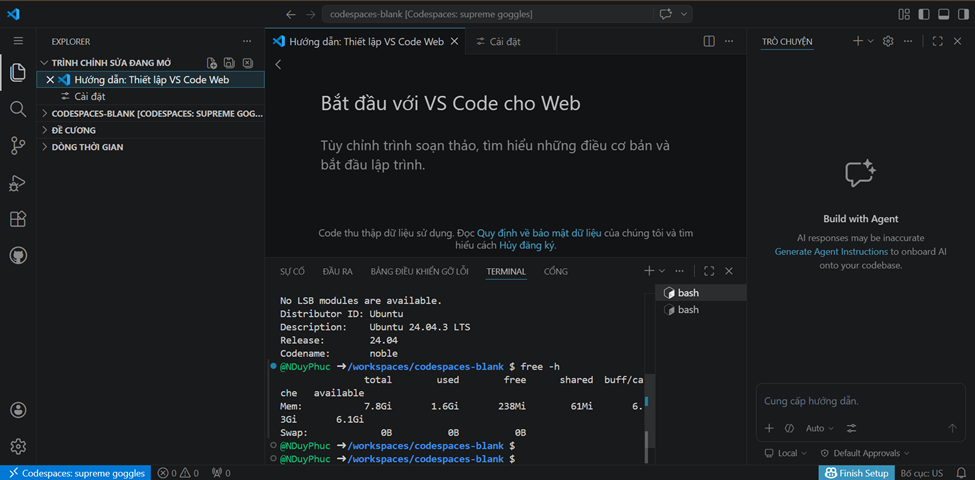The height and width of the screenshot is (480, 975).
Task: Open chat settings gear icon
Action: 888,41
